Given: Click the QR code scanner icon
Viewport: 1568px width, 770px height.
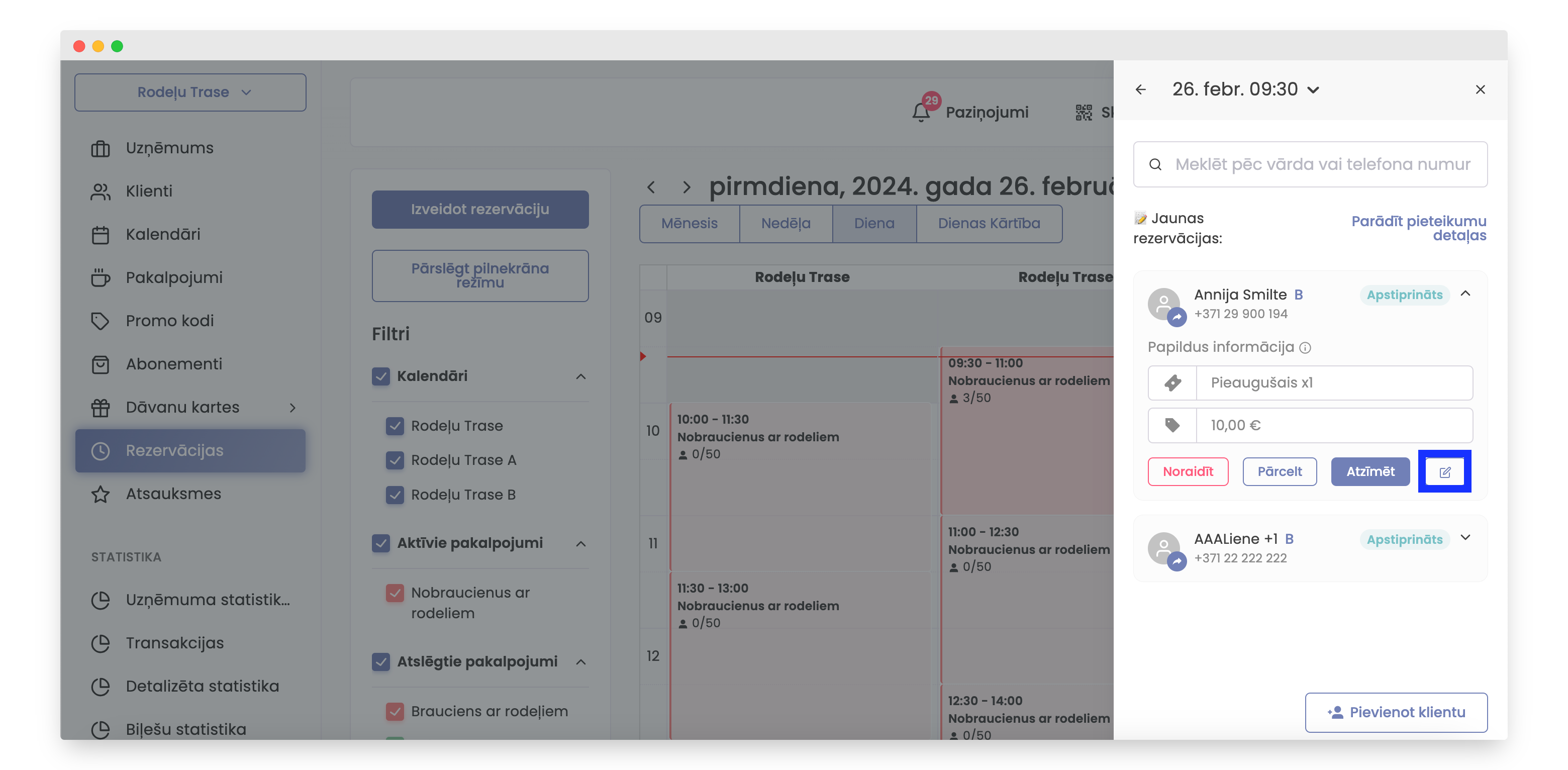Looking at the screenshot, I should [1084, 112].
